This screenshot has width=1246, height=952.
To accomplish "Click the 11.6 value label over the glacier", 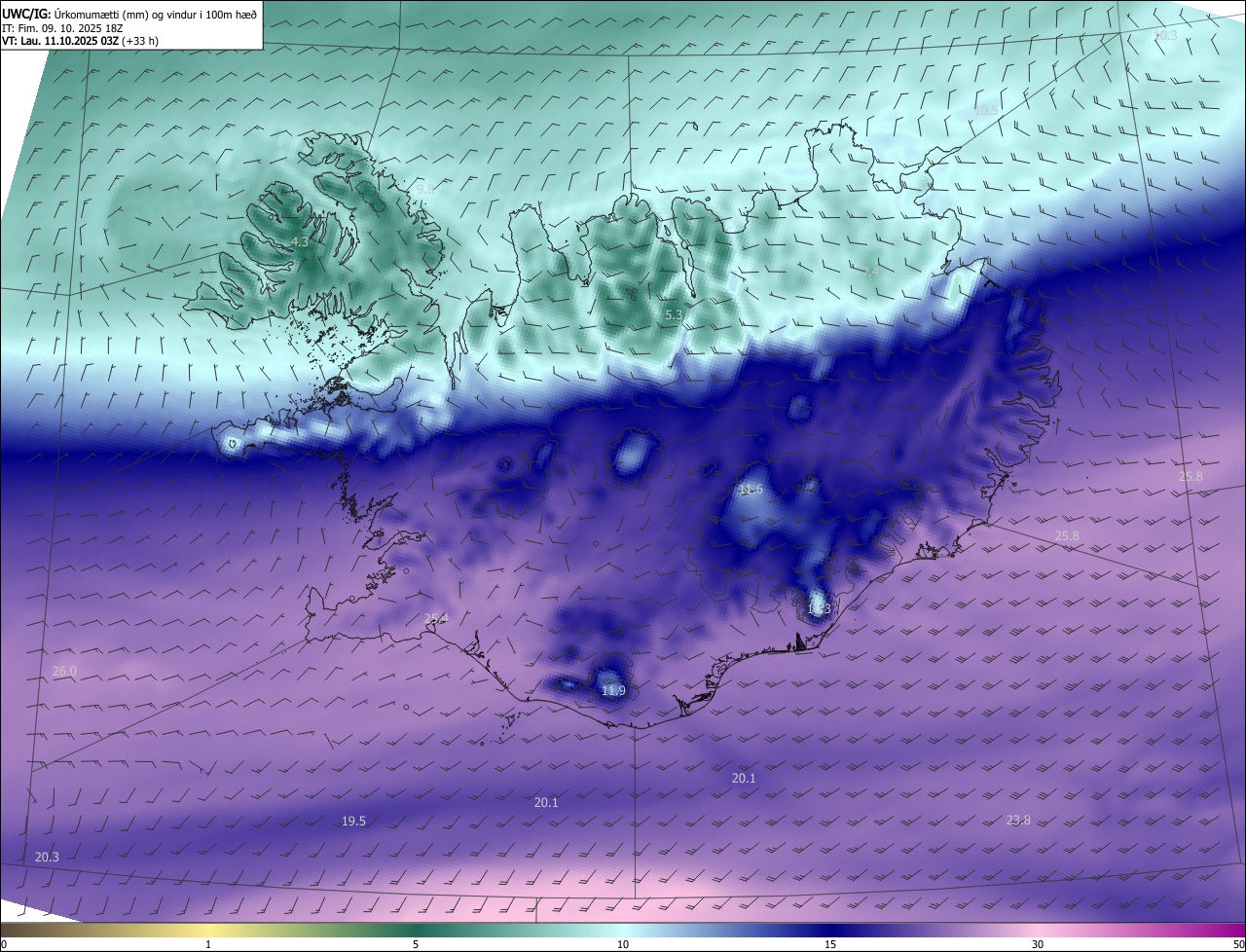I will [x=751, y=490].
